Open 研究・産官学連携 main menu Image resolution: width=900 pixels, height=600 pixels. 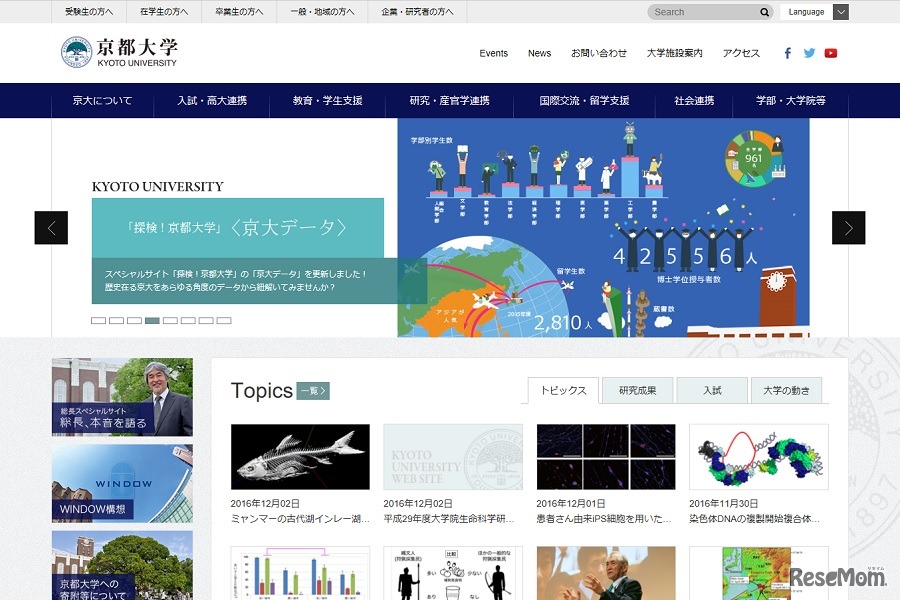pyautogui.click(x=449, y=100)
